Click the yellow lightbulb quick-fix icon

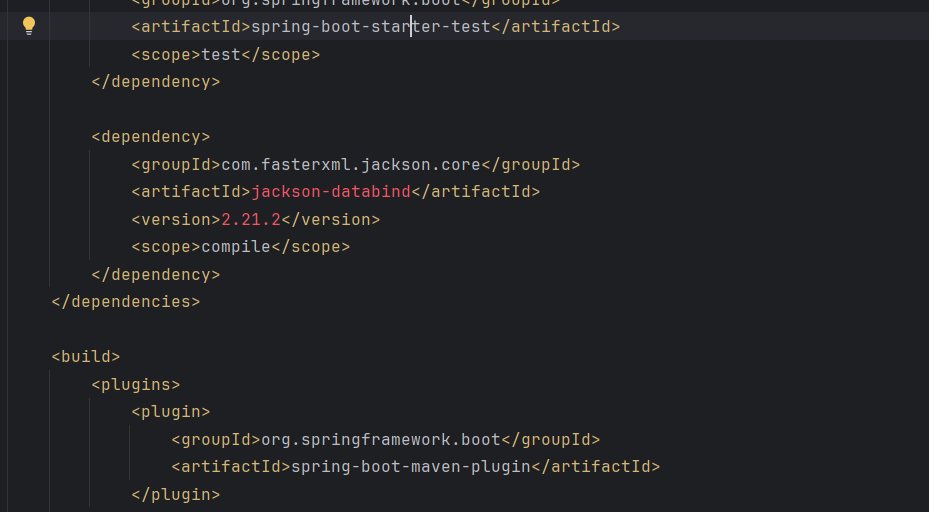click(29, 26)
